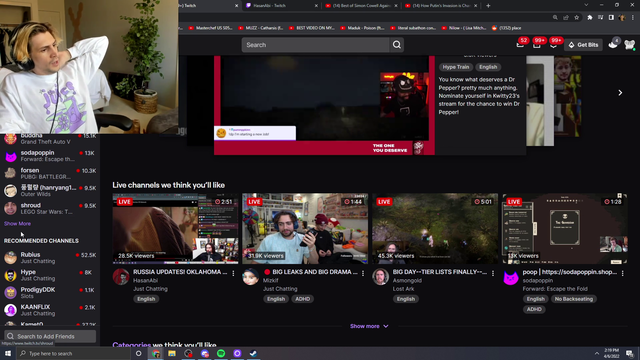This screenshot has height=360, width=640.
Task: Click the Chrome extensions puzzle icon
Action: click(x=589, y=18)
